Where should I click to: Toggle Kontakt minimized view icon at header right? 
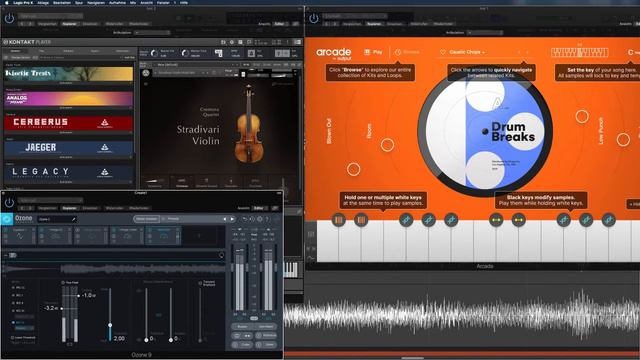[x=297, y=42]
